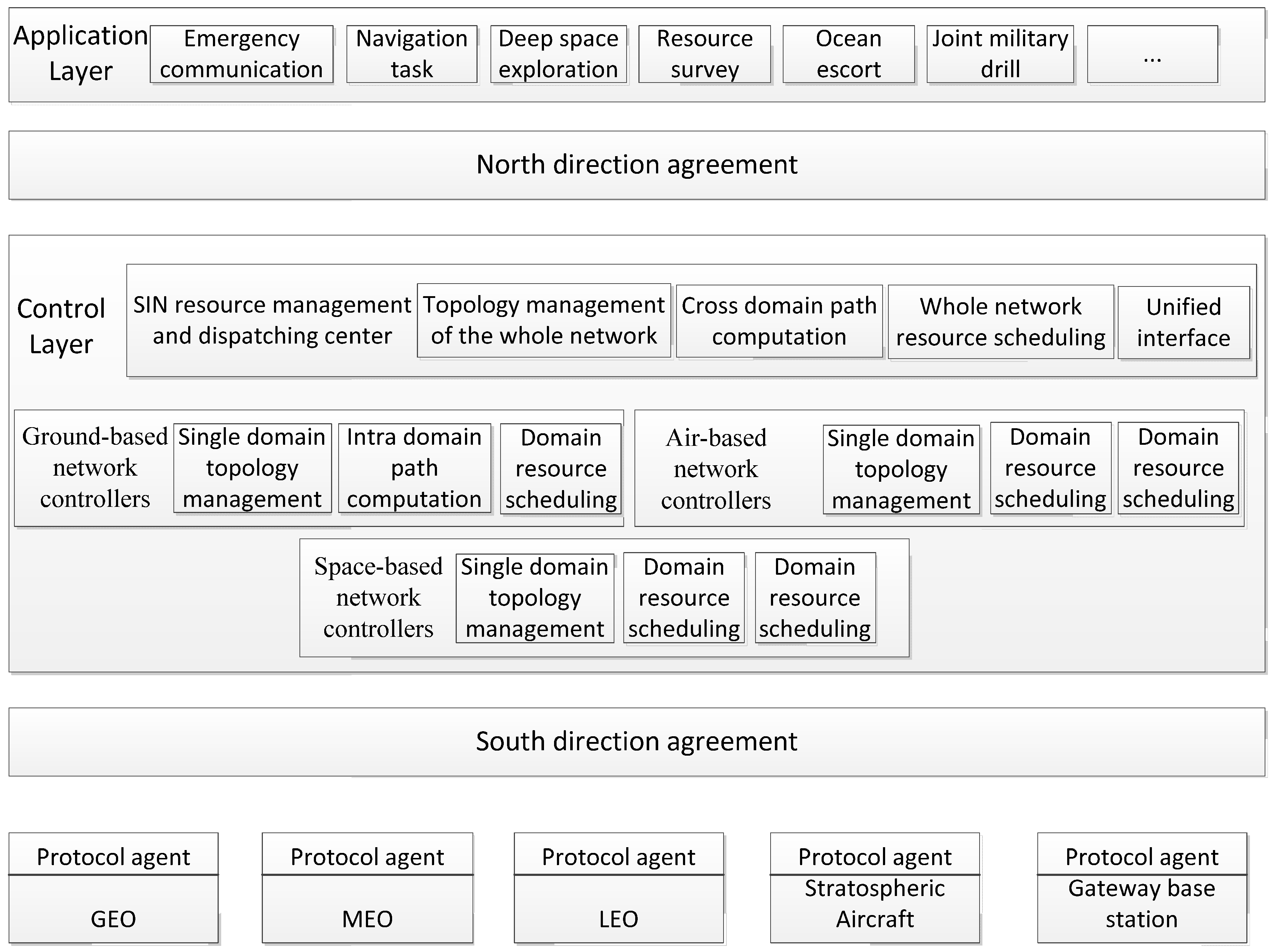Click the South direction agreement bar
Viewport: 1274px width, 952px height.
[636, 742]
